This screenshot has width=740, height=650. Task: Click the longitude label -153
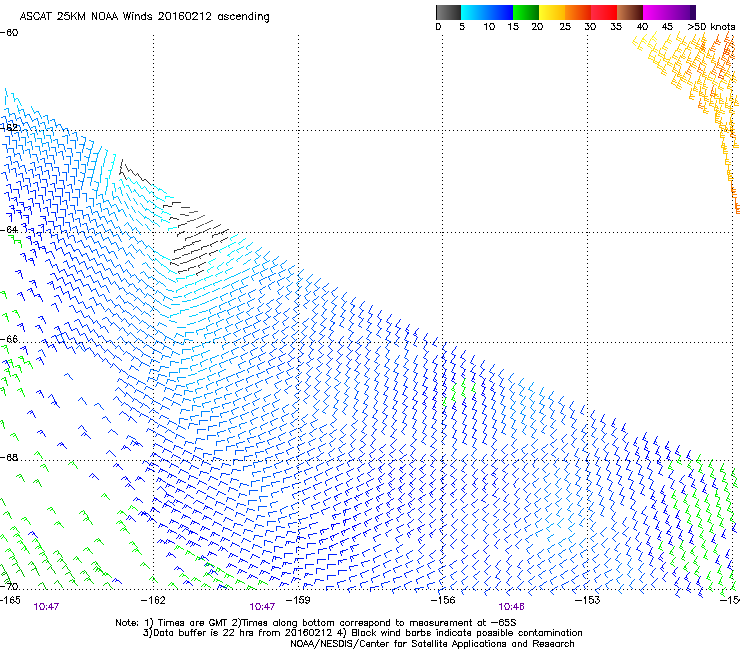[588, 600]
